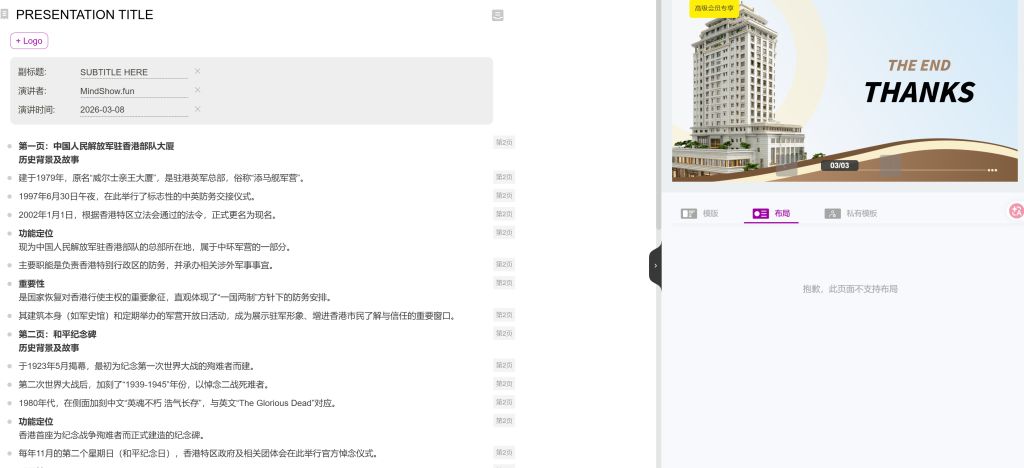Click the line starting 是国家恢复对香港行使主权
The image size is (1024, 468).
tap(175, 297)
